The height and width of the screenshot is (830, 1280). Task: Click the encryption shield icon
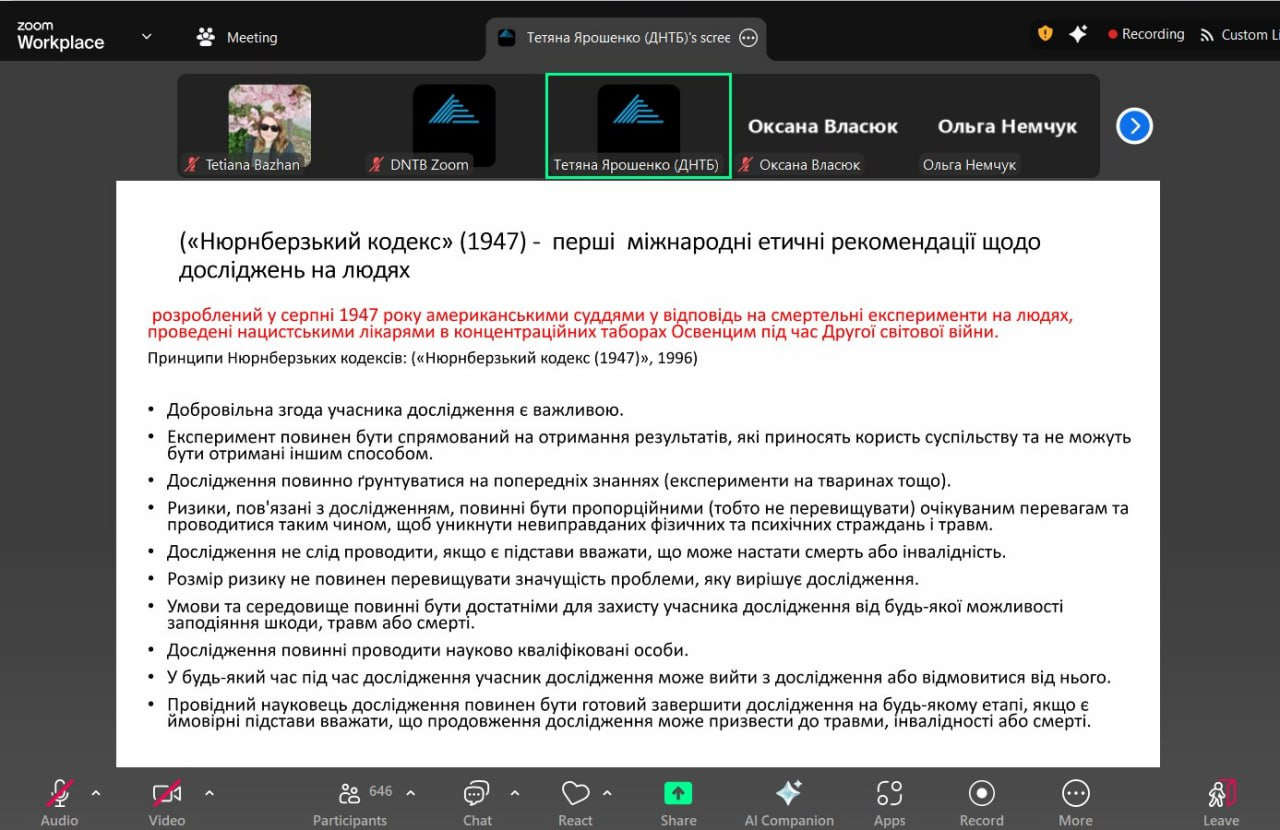pyautogui.click(x=1045, y=34)
